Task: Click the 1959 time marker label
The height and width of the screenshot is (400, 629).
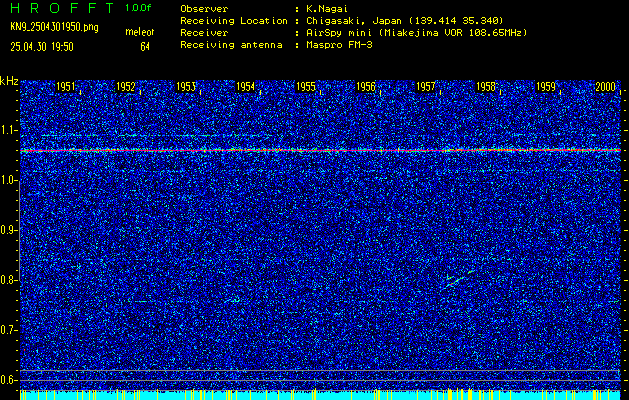Action: click(x=546, y=87)
